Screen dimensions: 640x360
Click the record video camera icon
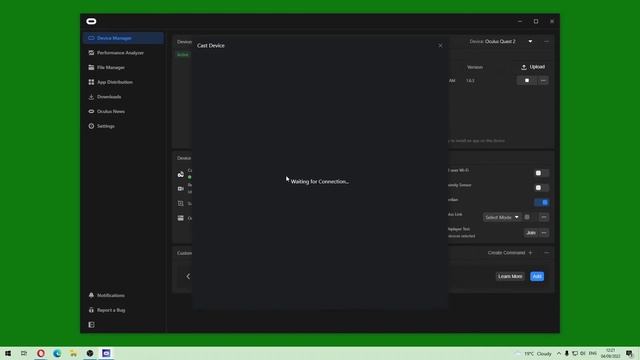click(x=180, y=189)
